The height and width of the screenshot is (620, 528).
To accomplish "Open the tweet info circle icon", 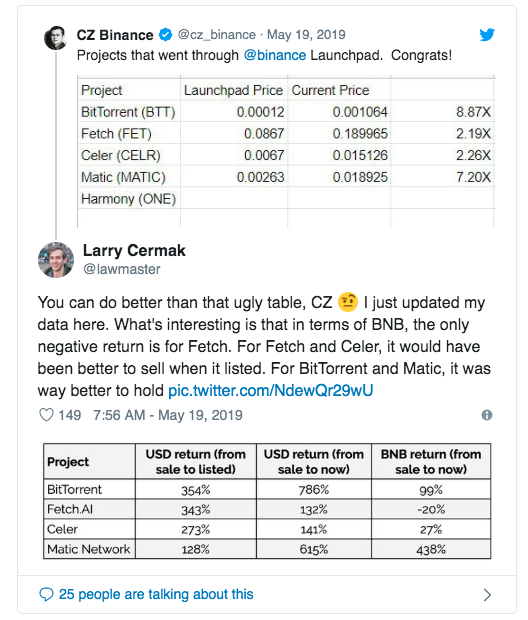I will (487, 415).
